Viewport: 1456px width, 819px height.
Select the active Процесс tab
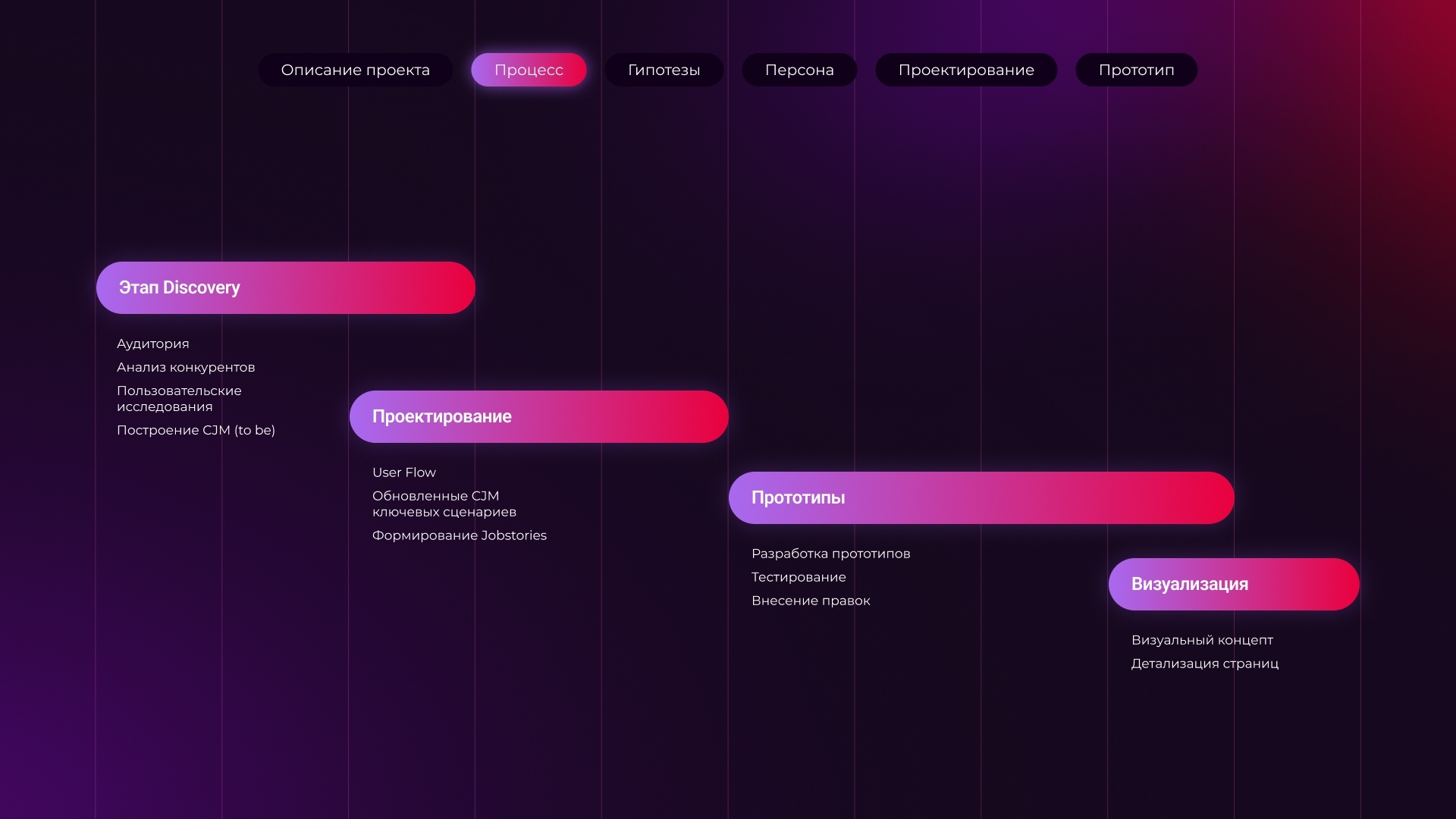point(529,70)
